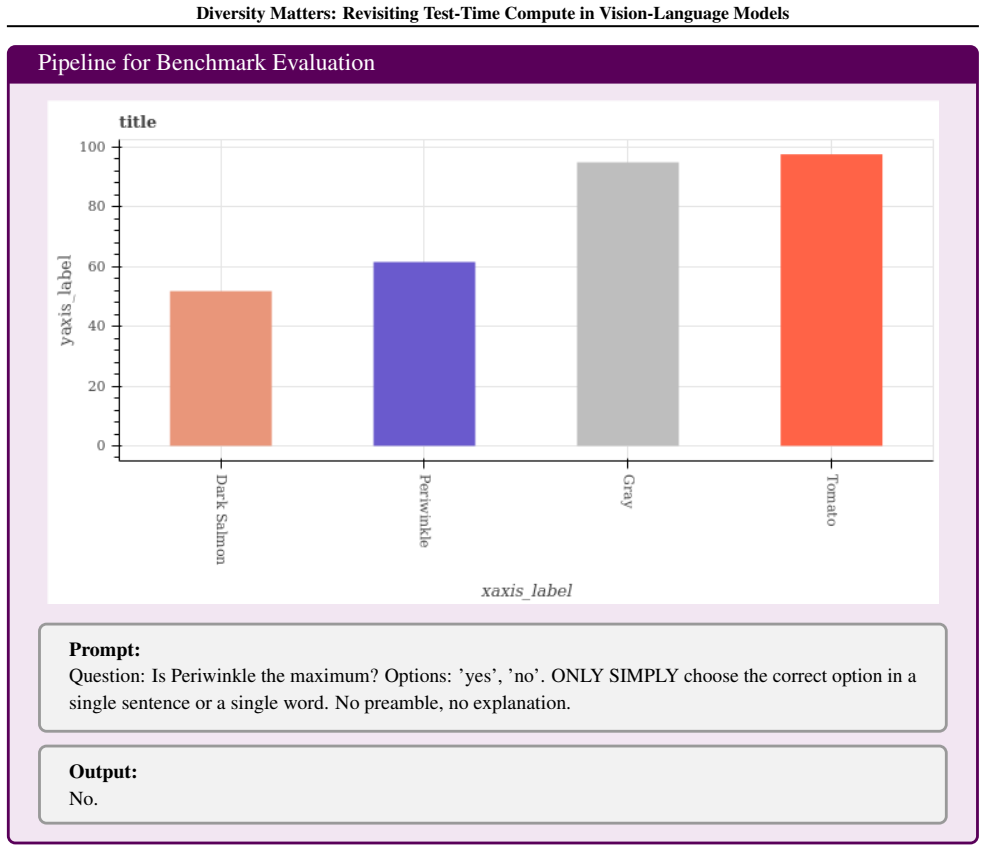Click the 'xaxis_label' axis text
Image resolution: width=985 pixels, height=851 pixels.
point(526,591)
